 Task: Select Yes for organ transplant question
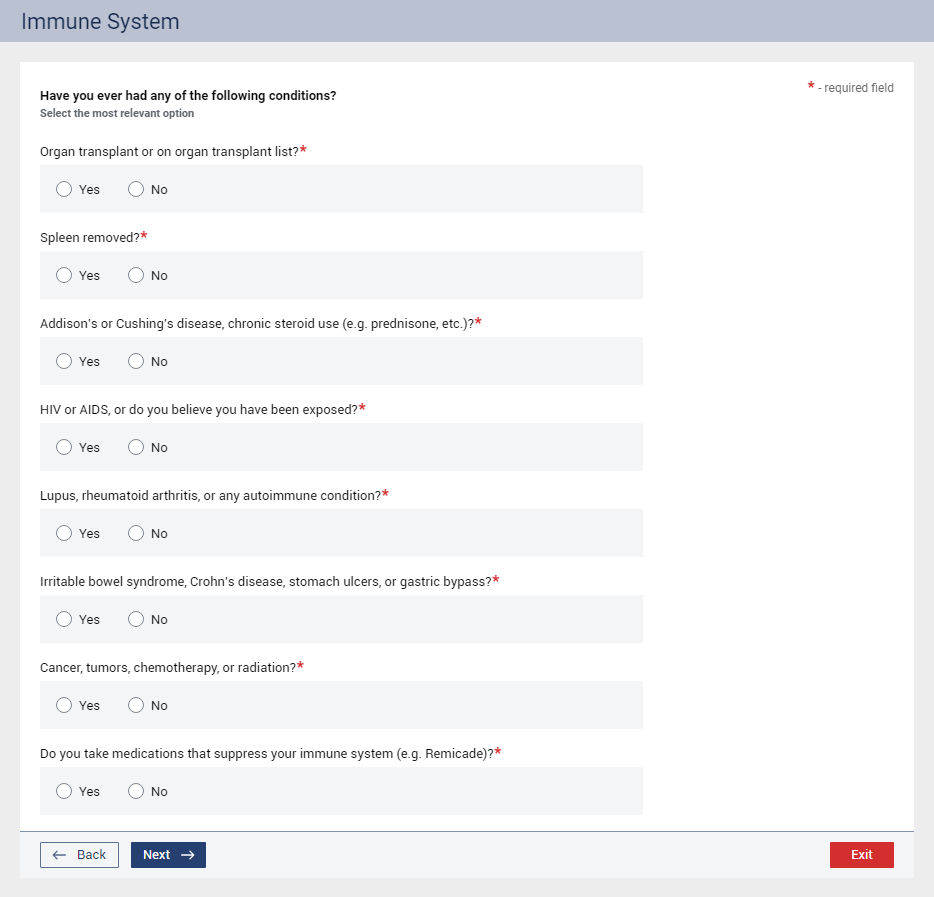point(64,189)
